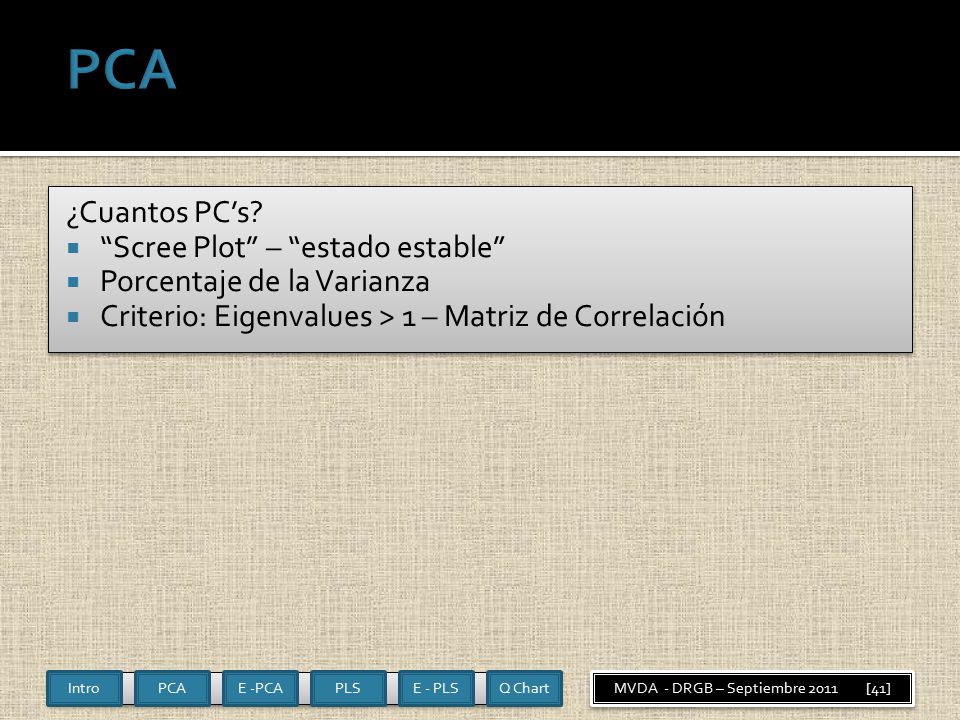Open the E - PLS section button
Viewport: 960px width, 720px height.
pos(436,688)
